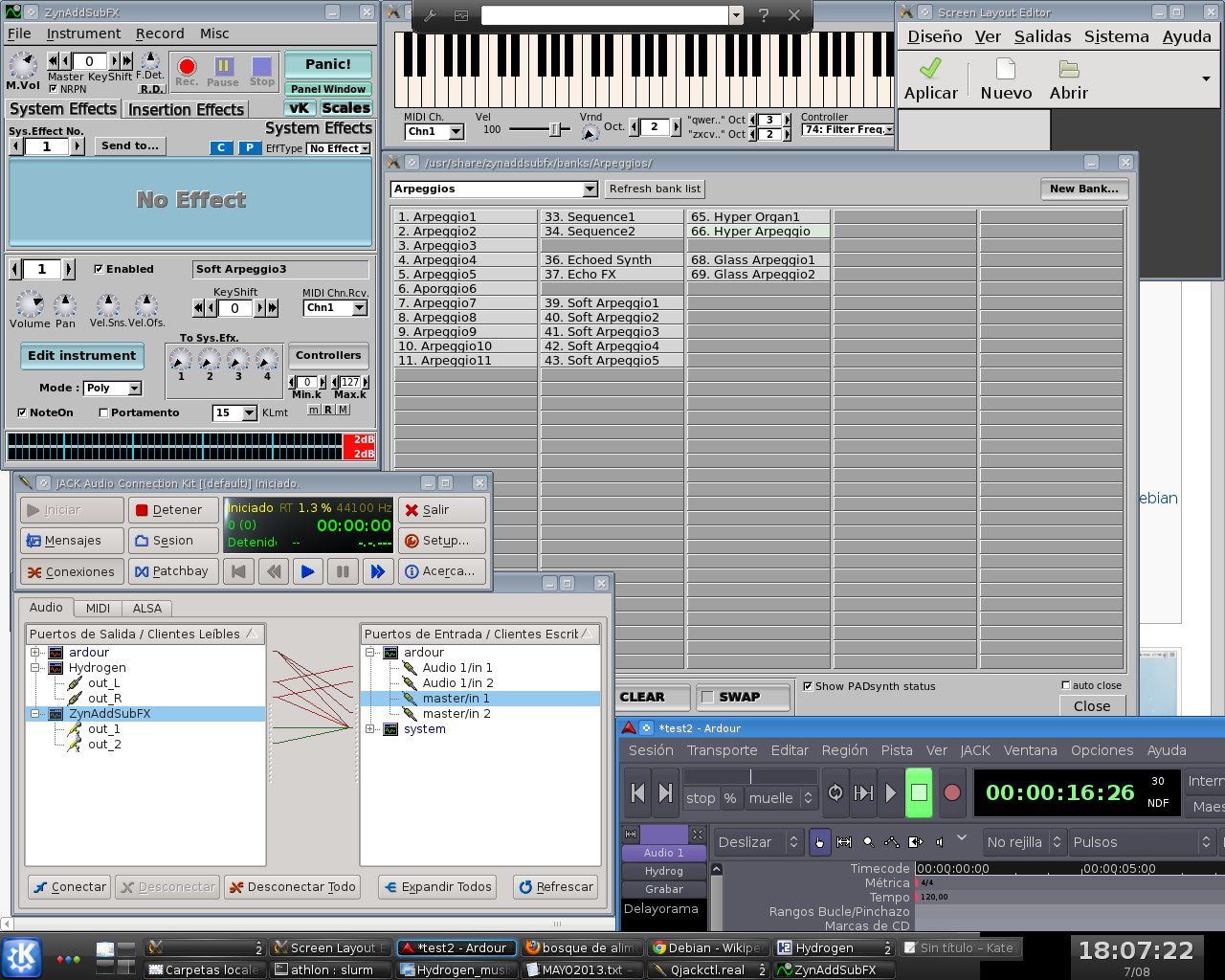Image resolution: width=1225 pixels, height=980 pixels.
Task: Click the part Pan knob
Action: pos(65,305)
